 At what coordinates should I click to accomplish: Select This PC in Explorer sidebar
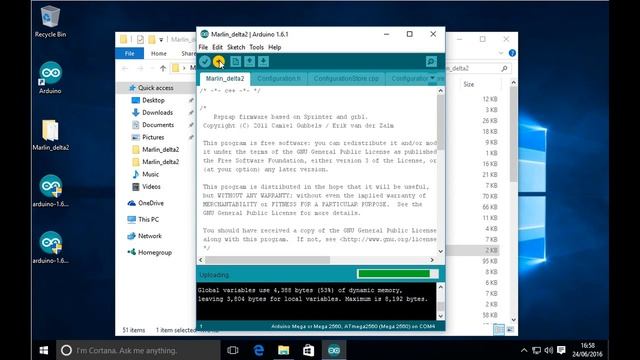148,220
